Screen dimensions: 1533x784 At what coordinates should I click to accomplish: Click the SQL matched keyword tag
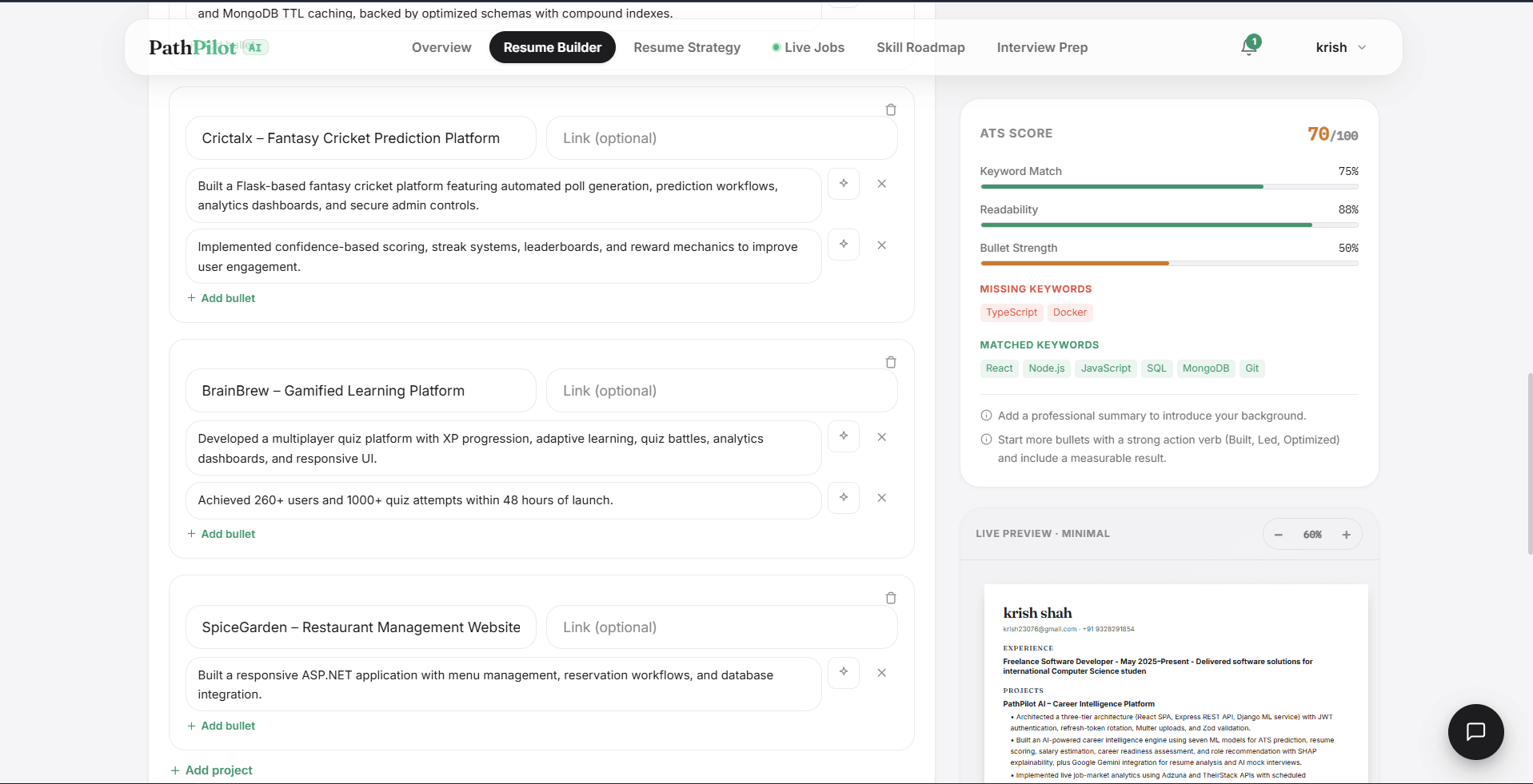point(1156,368)
